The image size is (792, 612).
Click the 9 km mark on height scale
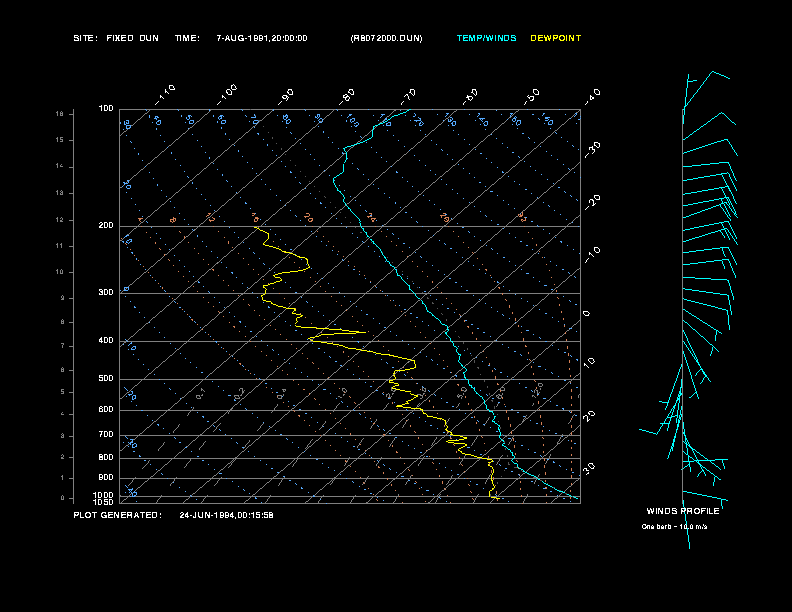point(63,298)
